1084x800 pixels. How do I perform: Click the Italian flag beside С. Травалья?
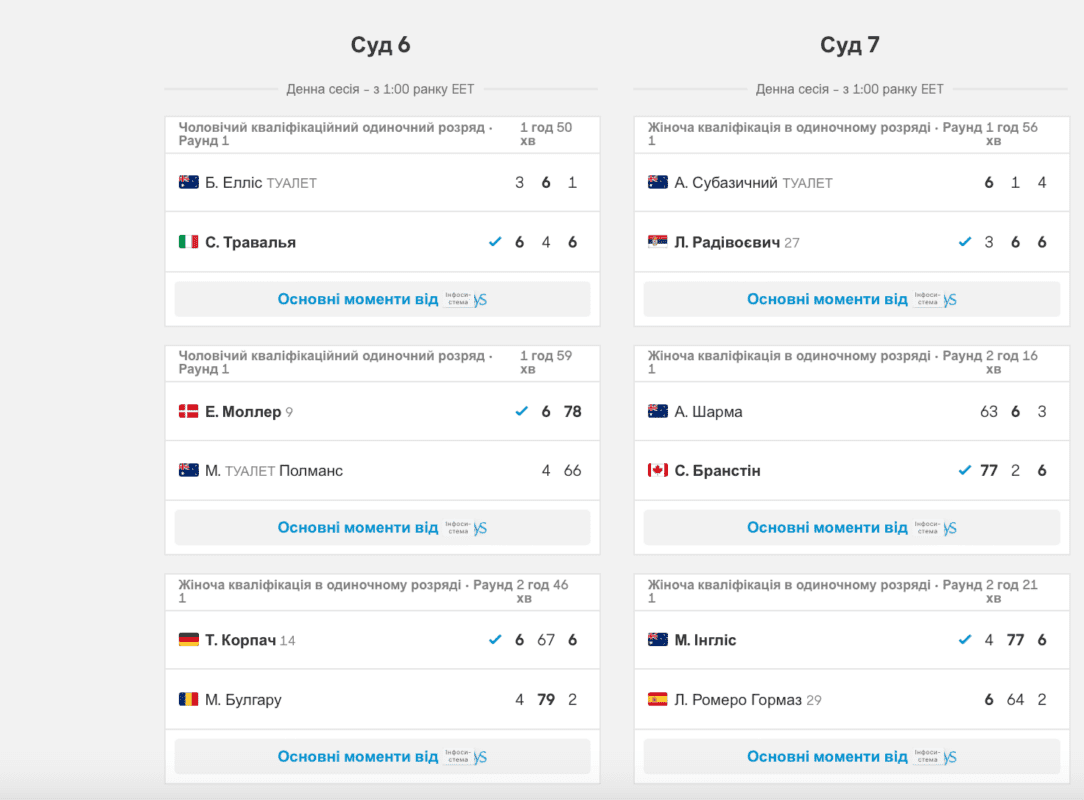click(x=188, y=242)
